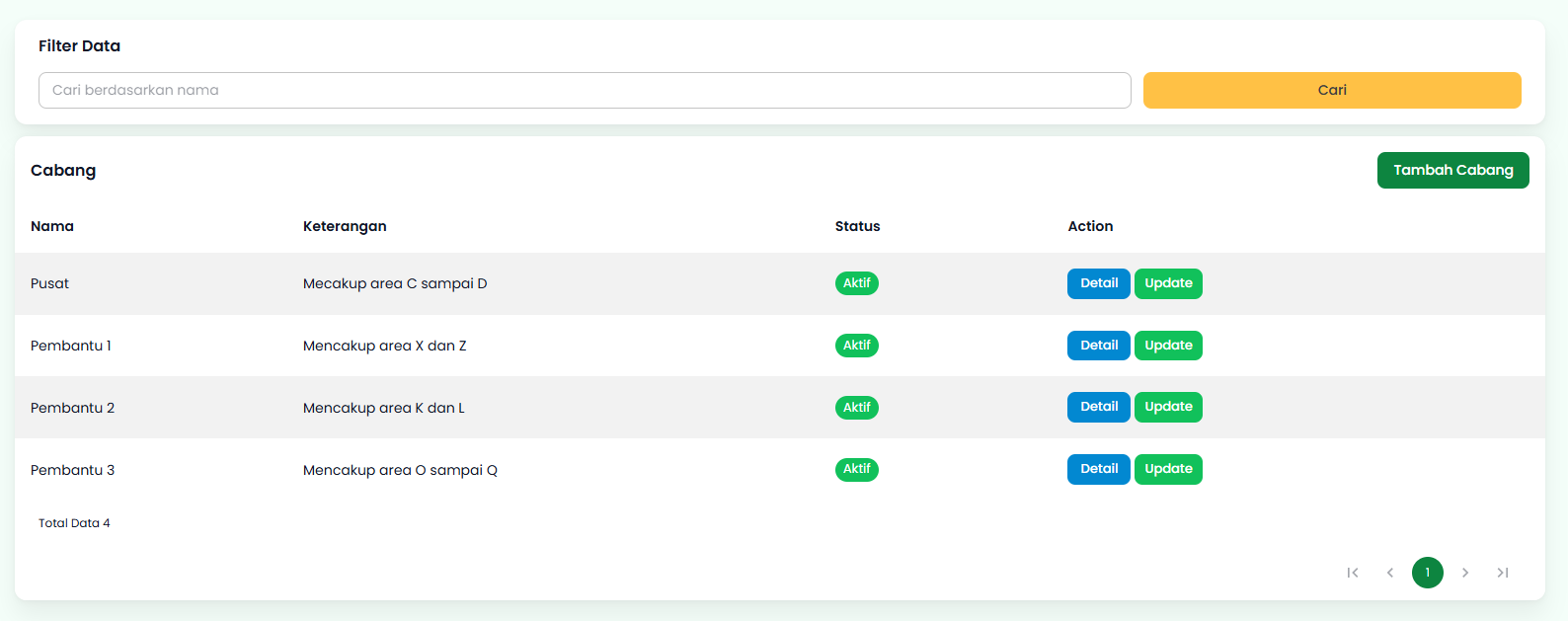Click previous page chevron icon
The height and width of the screenshot is (621, 1568).
(x=1390, y=573)
